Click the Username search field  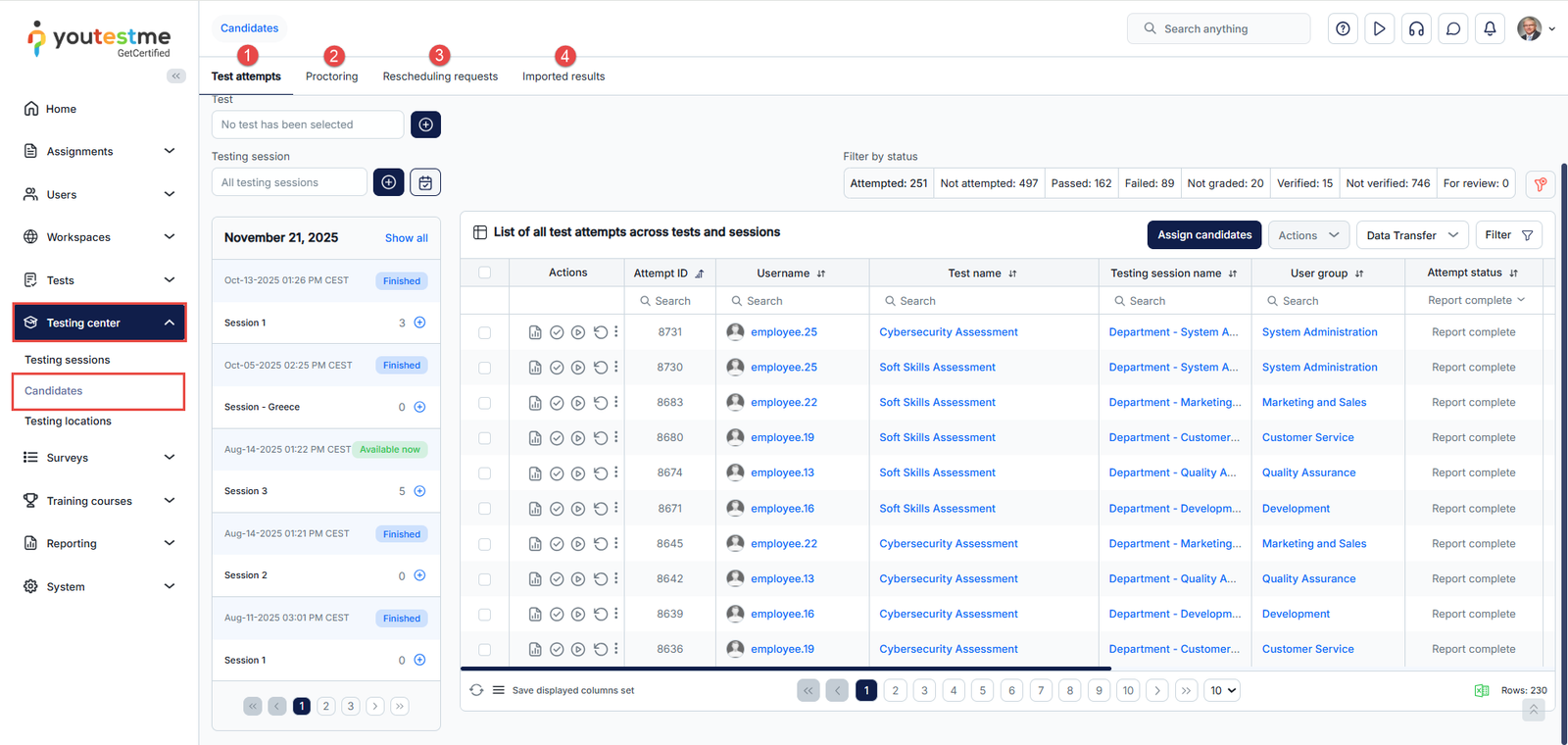(792, 301)
